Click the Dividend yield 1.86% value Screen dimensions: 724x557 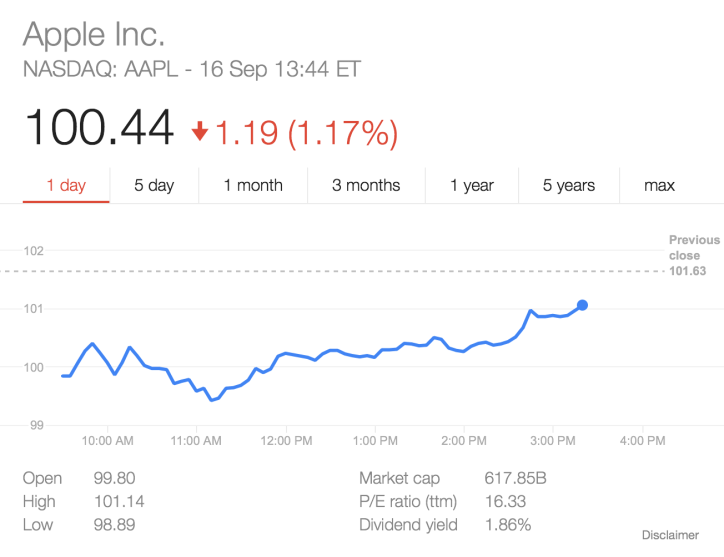[510, 525]
